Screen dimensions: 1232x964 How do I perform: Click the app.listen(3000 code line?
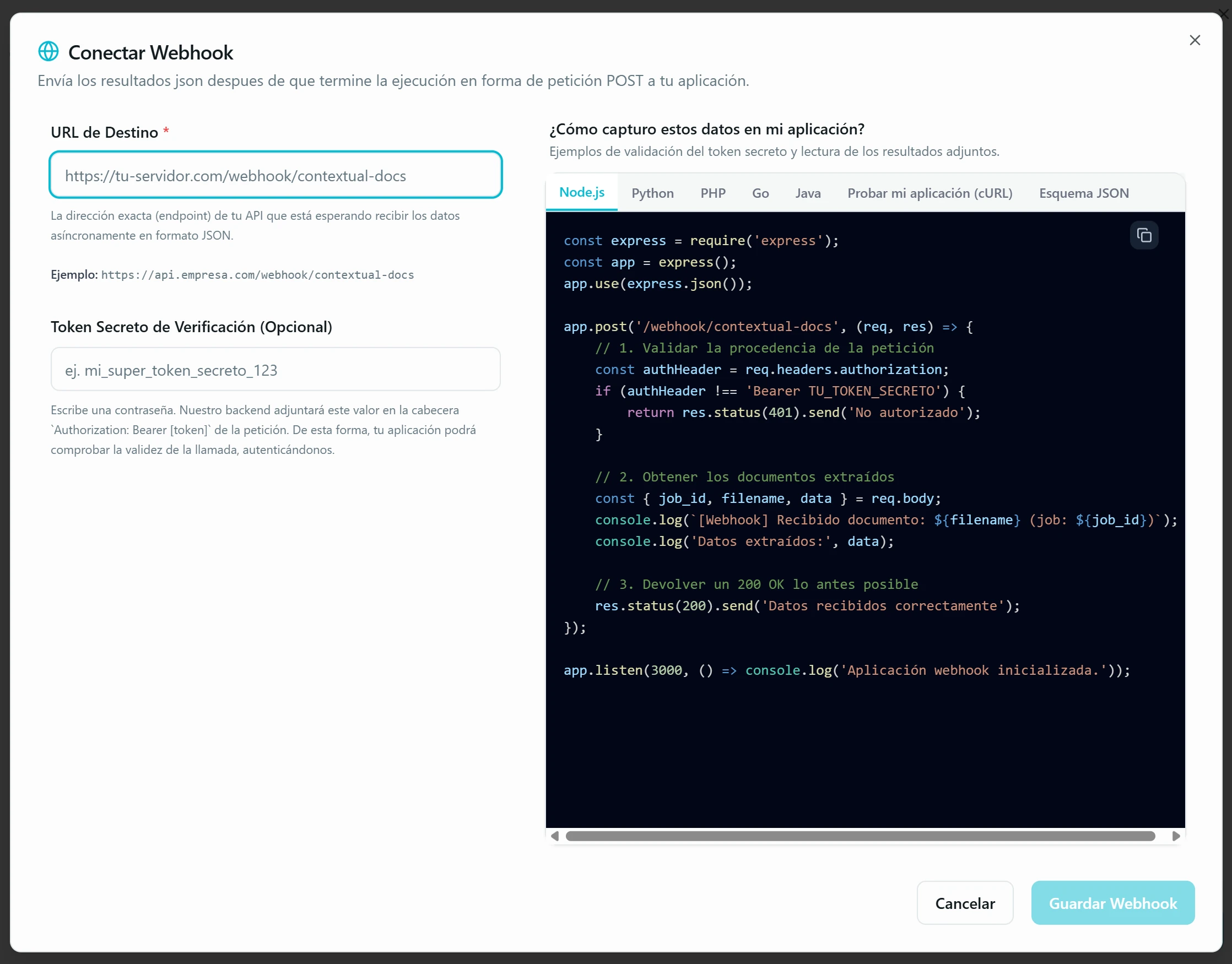[x=847, y=670]
